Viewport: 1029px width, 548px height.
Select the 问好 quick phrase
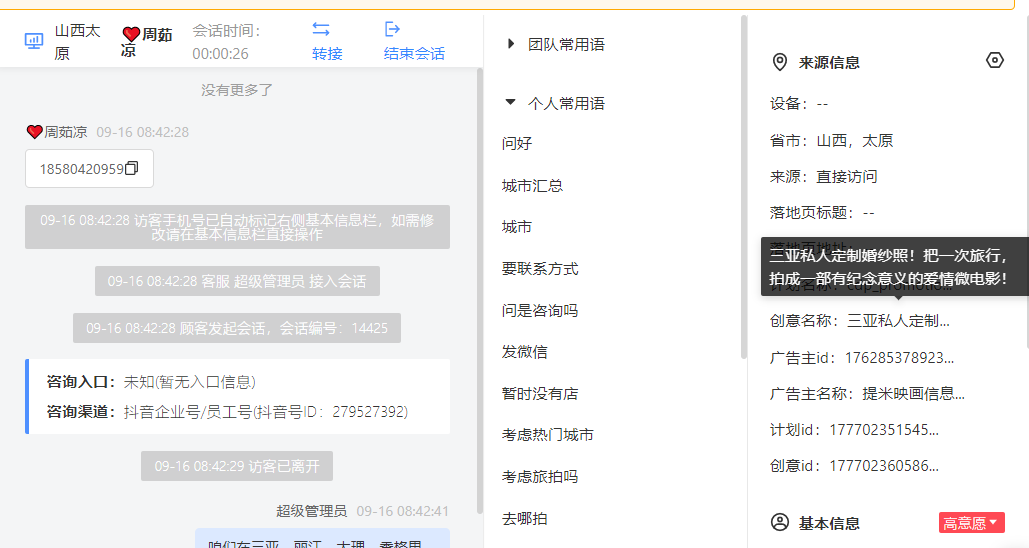click(517, 144)
